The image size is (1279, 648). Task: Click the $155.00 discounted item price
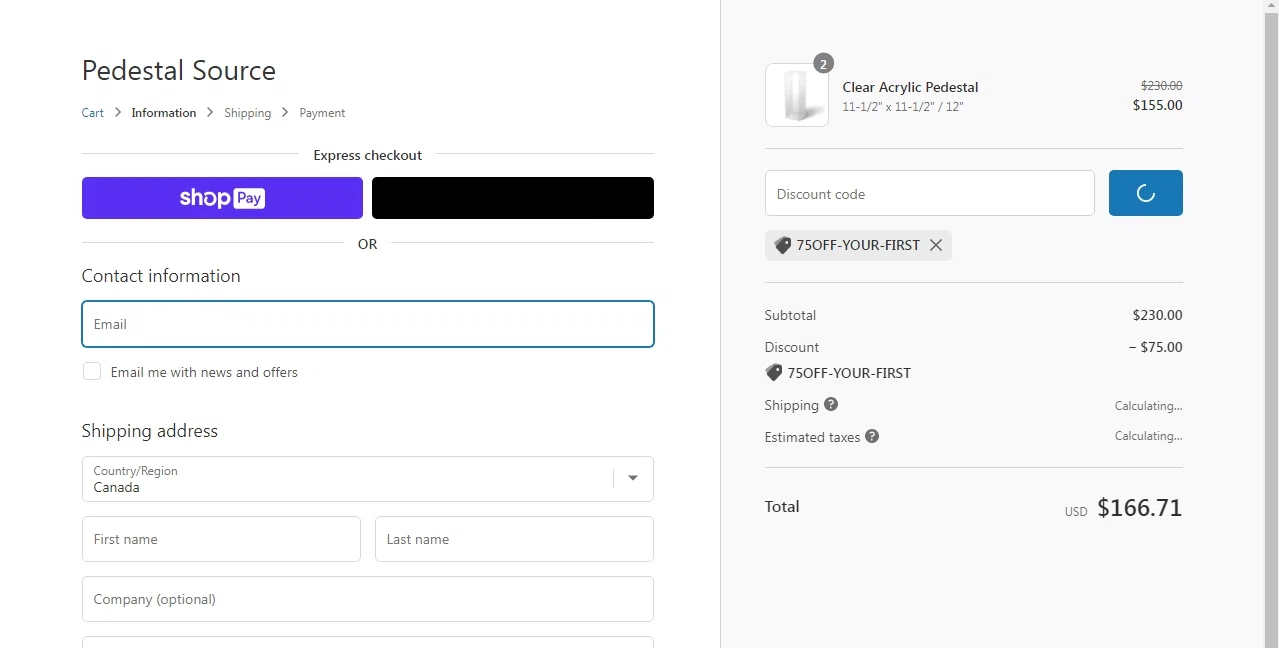pos(1158,105)
